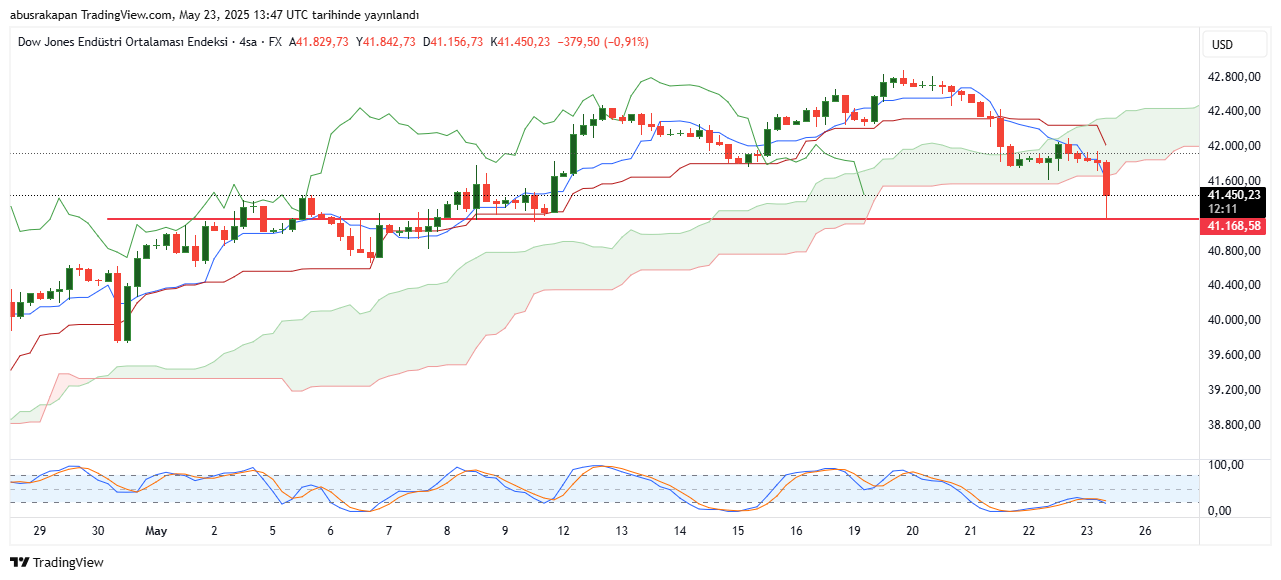Click the 6 date label on time axis

point(331,531)
